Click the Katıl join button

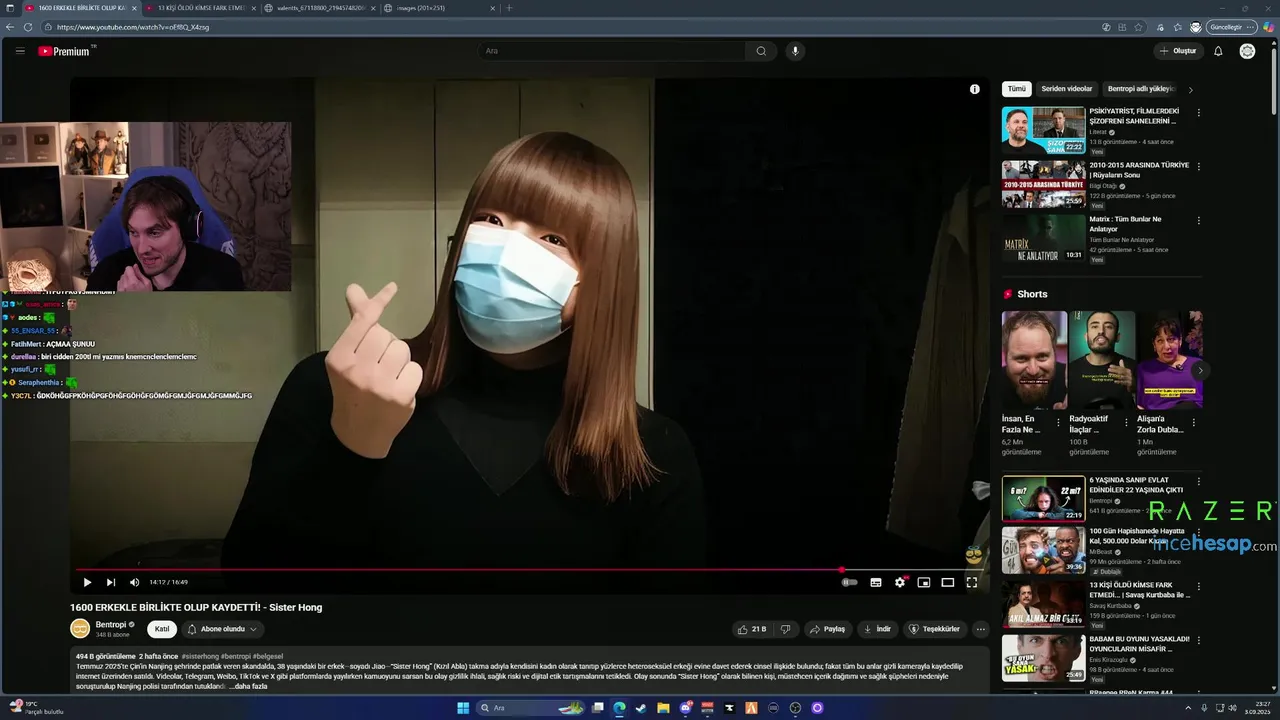tap(162, 629)
